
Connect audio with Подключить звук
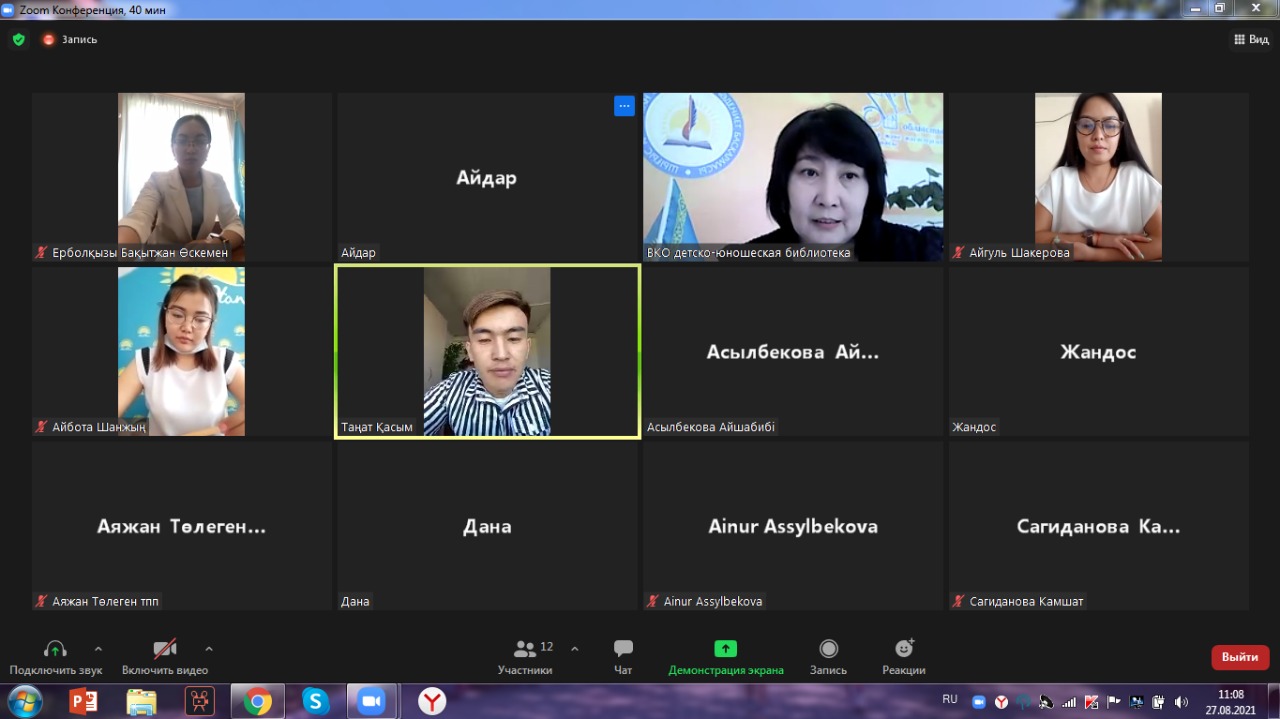[55, 649]
